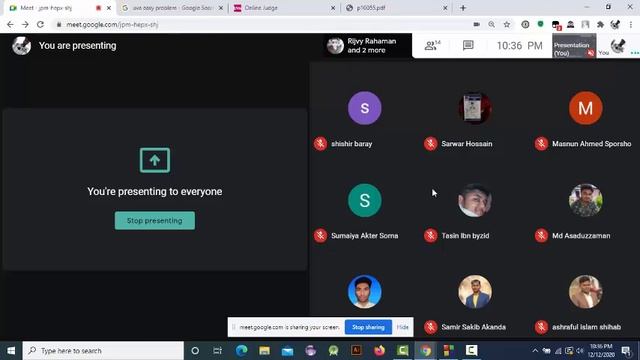This screenshot has width=640, height=360.
Task: Open the volume control in system tray
Action: coord(580,351)
